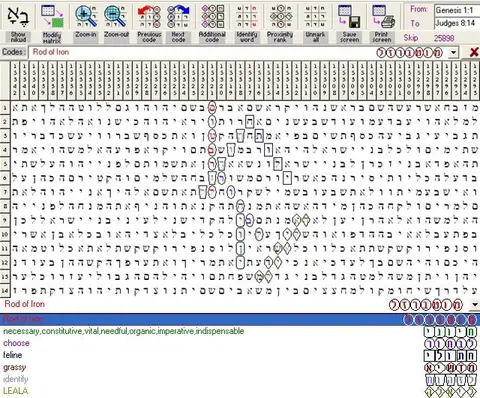Click the red X beside Codes field
The height and width of the screenshot is (398, 480).
coord(474,52)
